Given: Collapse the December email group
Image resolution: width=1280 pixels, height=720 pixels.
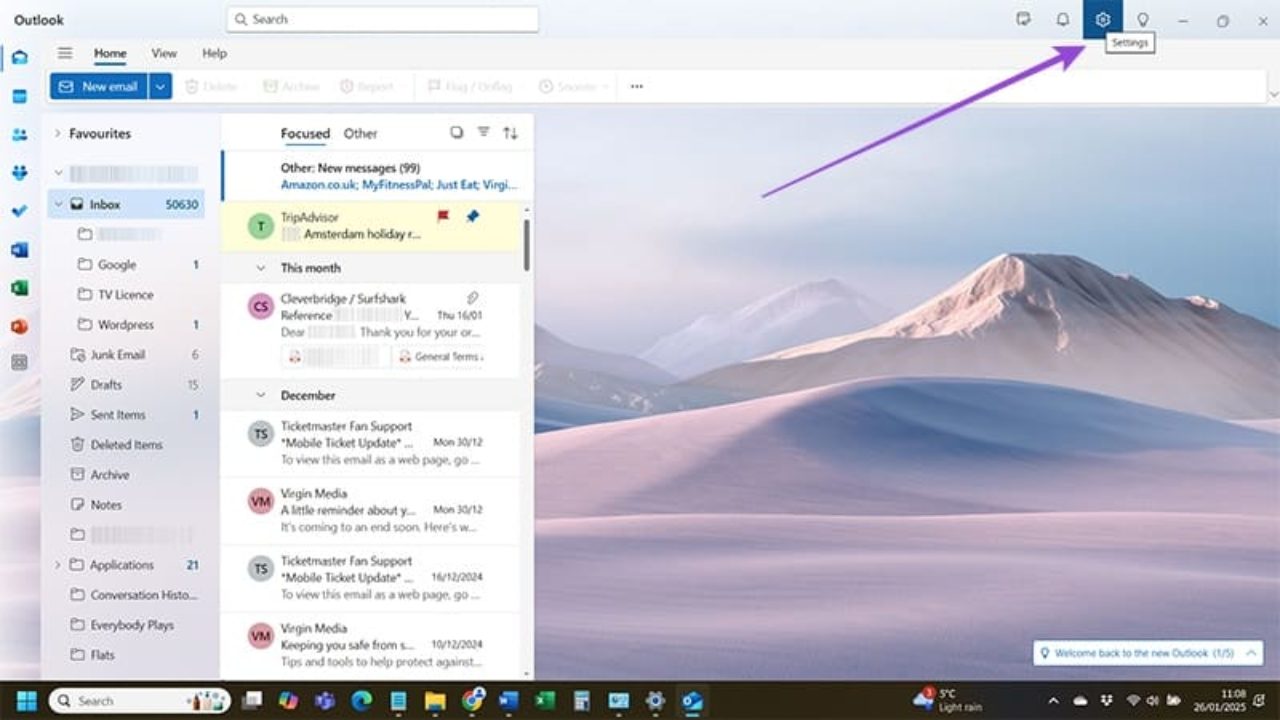Looking at the screenshot, I should point(261,394).
